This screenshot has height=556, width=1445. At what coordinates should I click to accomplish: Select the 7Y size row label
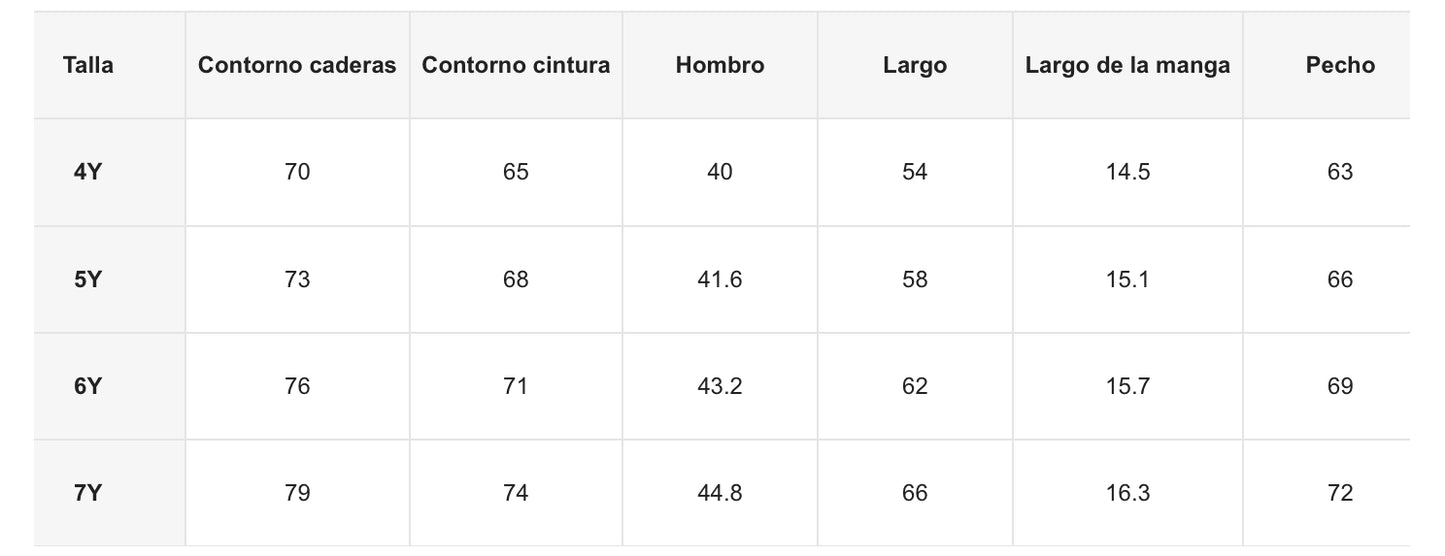(x=88, y=493)
